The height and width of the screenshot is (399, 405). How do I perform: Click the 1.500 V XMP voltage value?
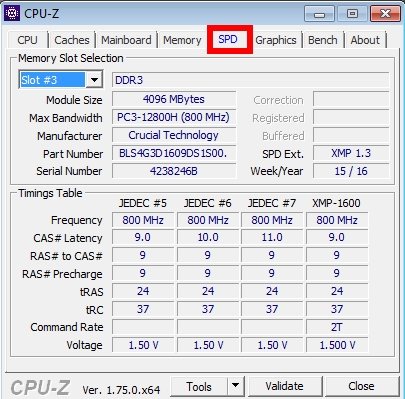[x=337, y=345]
